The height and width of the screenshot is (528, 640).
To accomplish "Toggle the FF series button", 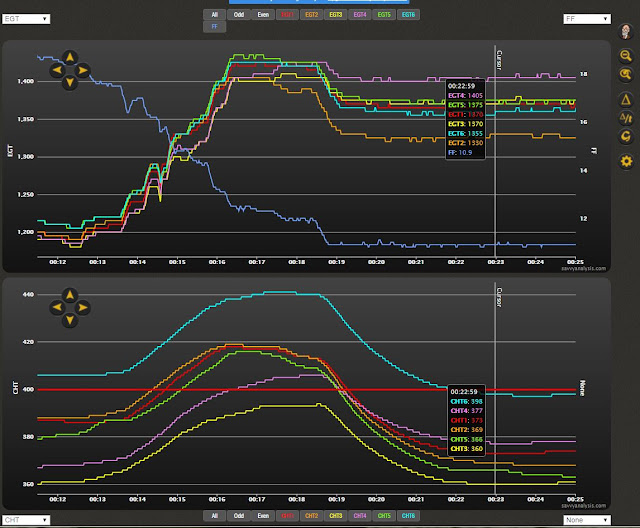I will pyautogui.click(x=215, y=27).
